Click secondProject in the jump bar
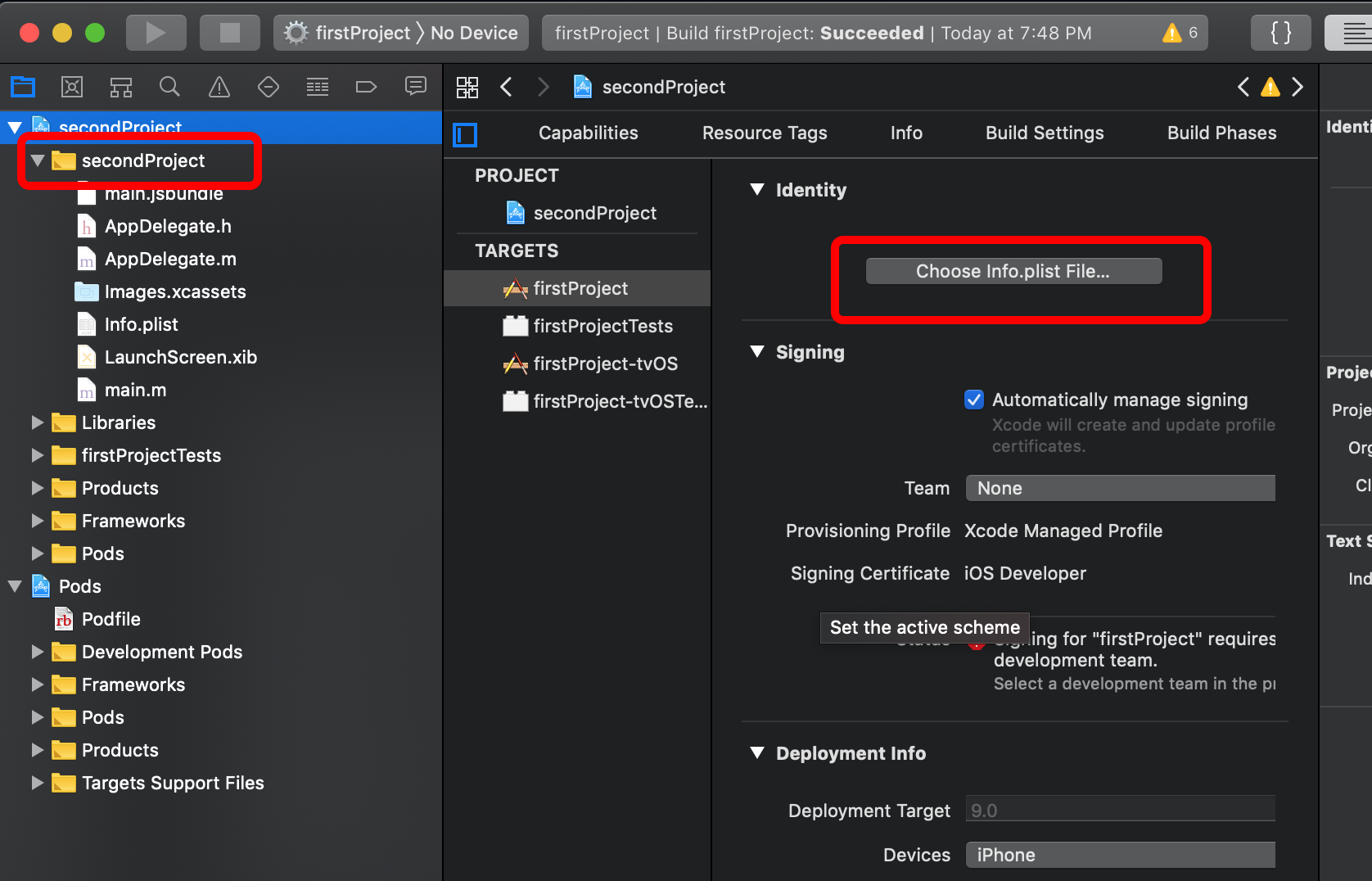The width and height of the screenshot is (1372, 881). (x=650, y=87)
